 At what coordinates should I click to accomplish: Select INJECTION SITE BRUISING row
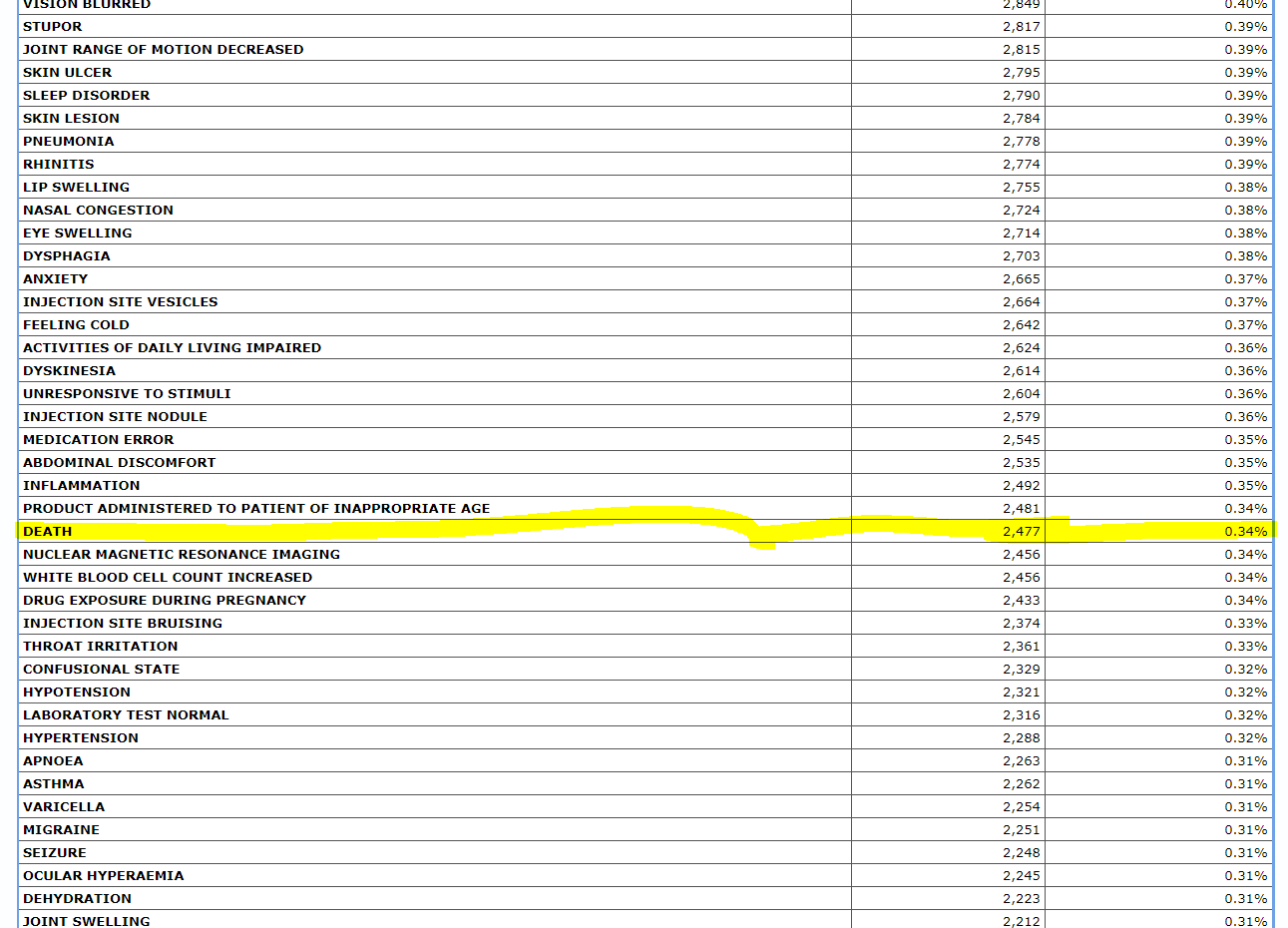coord(123,624)
